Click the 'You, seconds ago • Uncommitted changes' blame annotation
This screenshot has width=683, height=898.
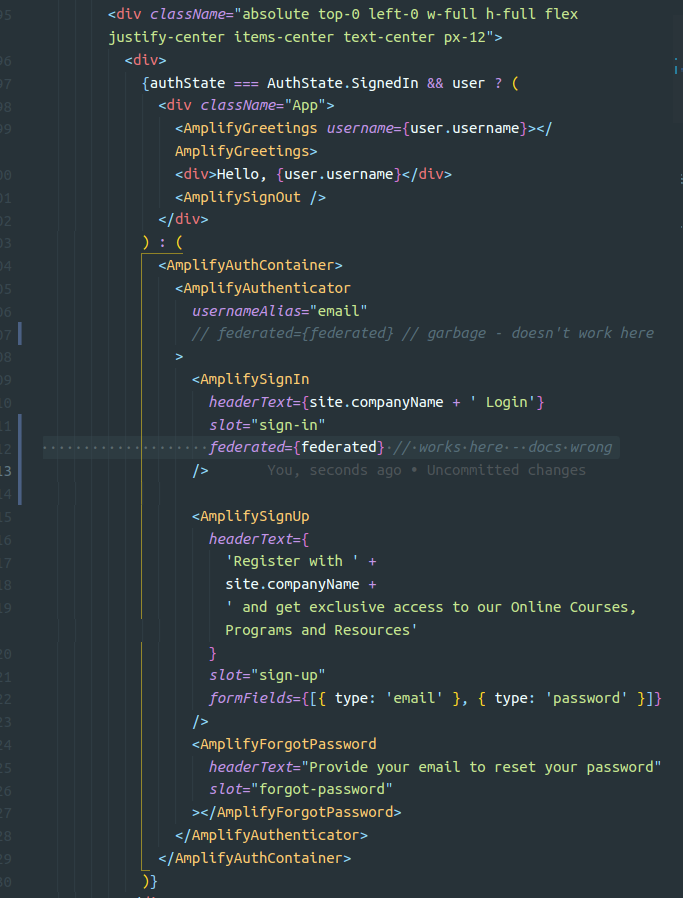coord(427,470)
